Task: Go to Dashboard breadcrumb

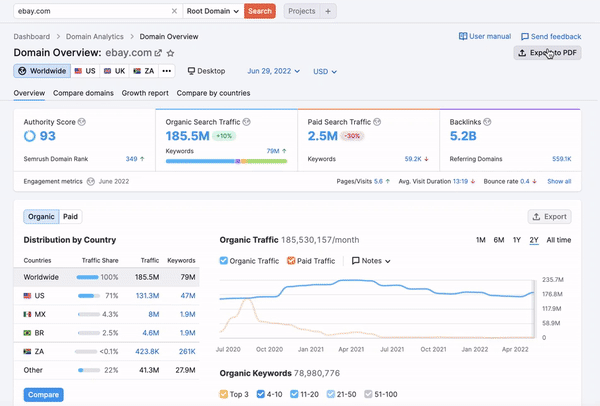Action: coord(32,37)
